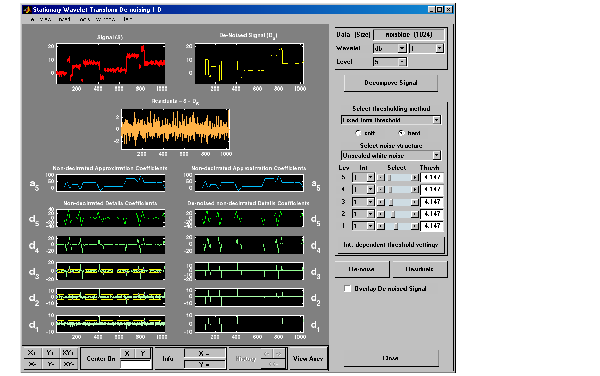Viewport: 600px width, 376px height.
Task: Click left arrow of level 5 slider
Action: coord(380,177)
